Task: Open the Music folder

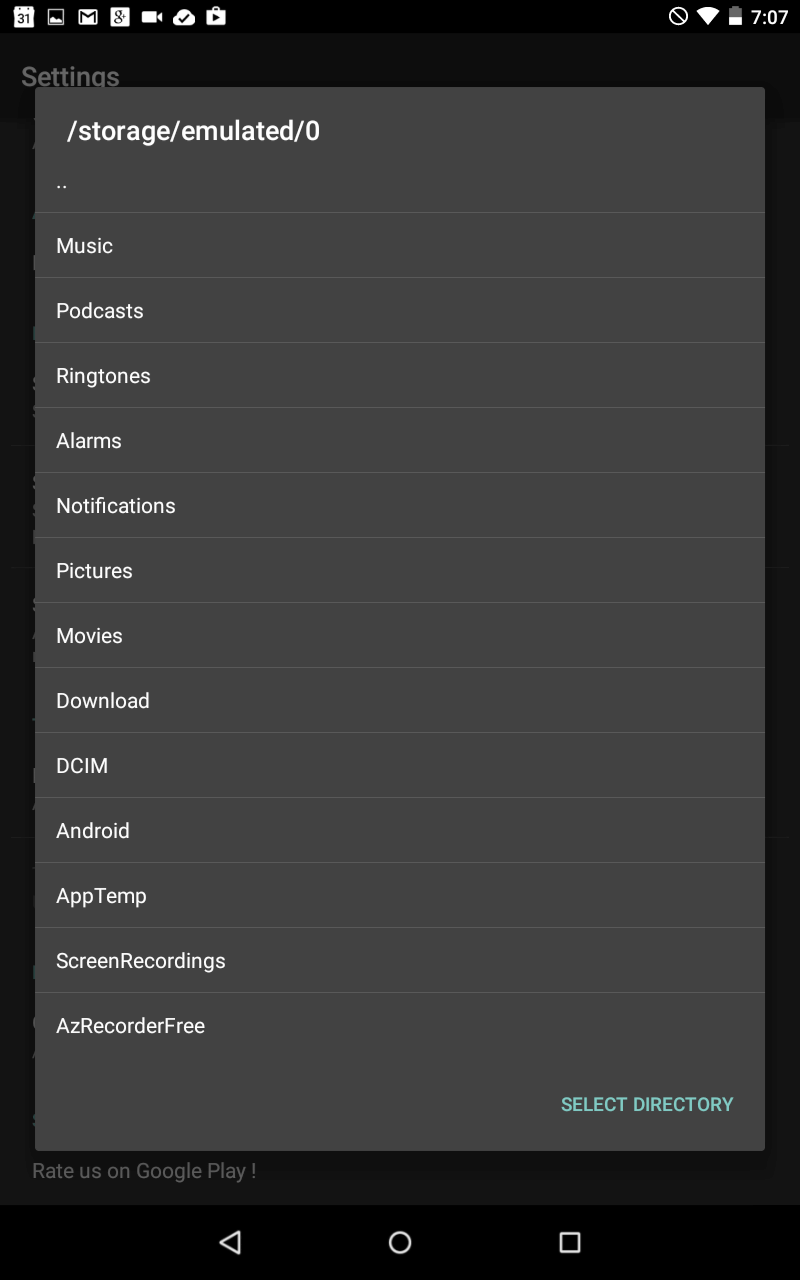Action: point(400,245)
